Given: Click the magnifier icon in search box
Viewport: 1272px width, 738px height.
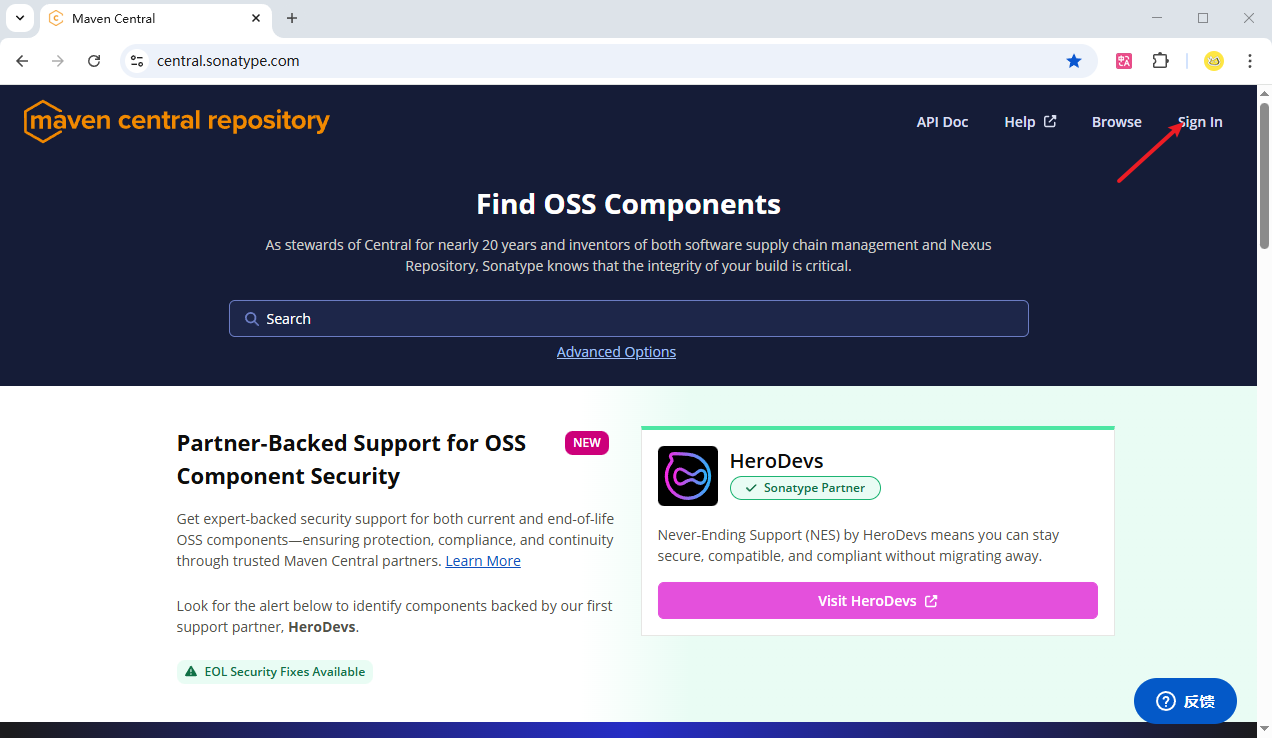Looking at the screenshot, I should [252, 319].
